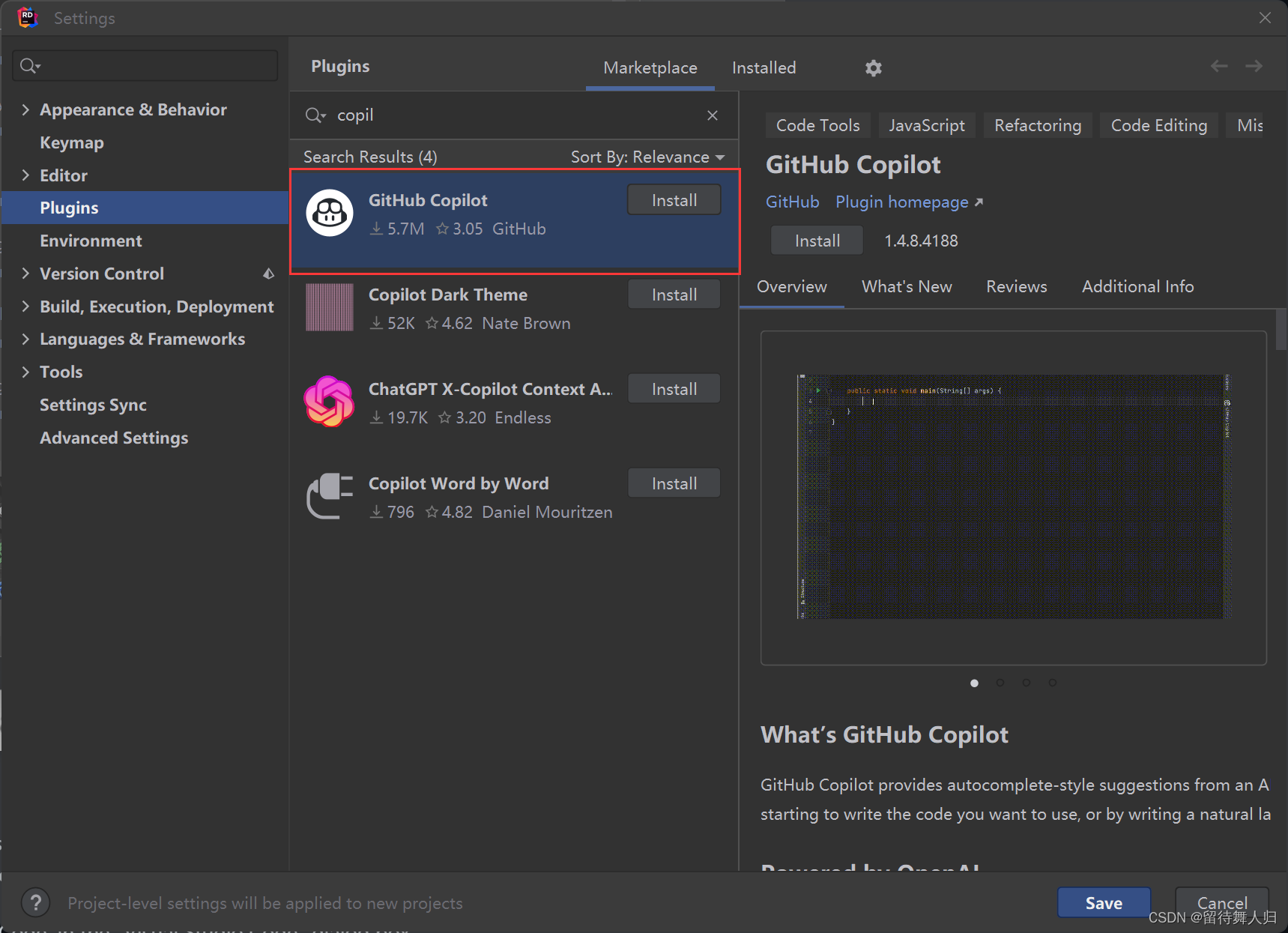This screenshot has height=933, width=1288.
Task: Click the Refactoring tag
Action: [x=1038, y=125]
